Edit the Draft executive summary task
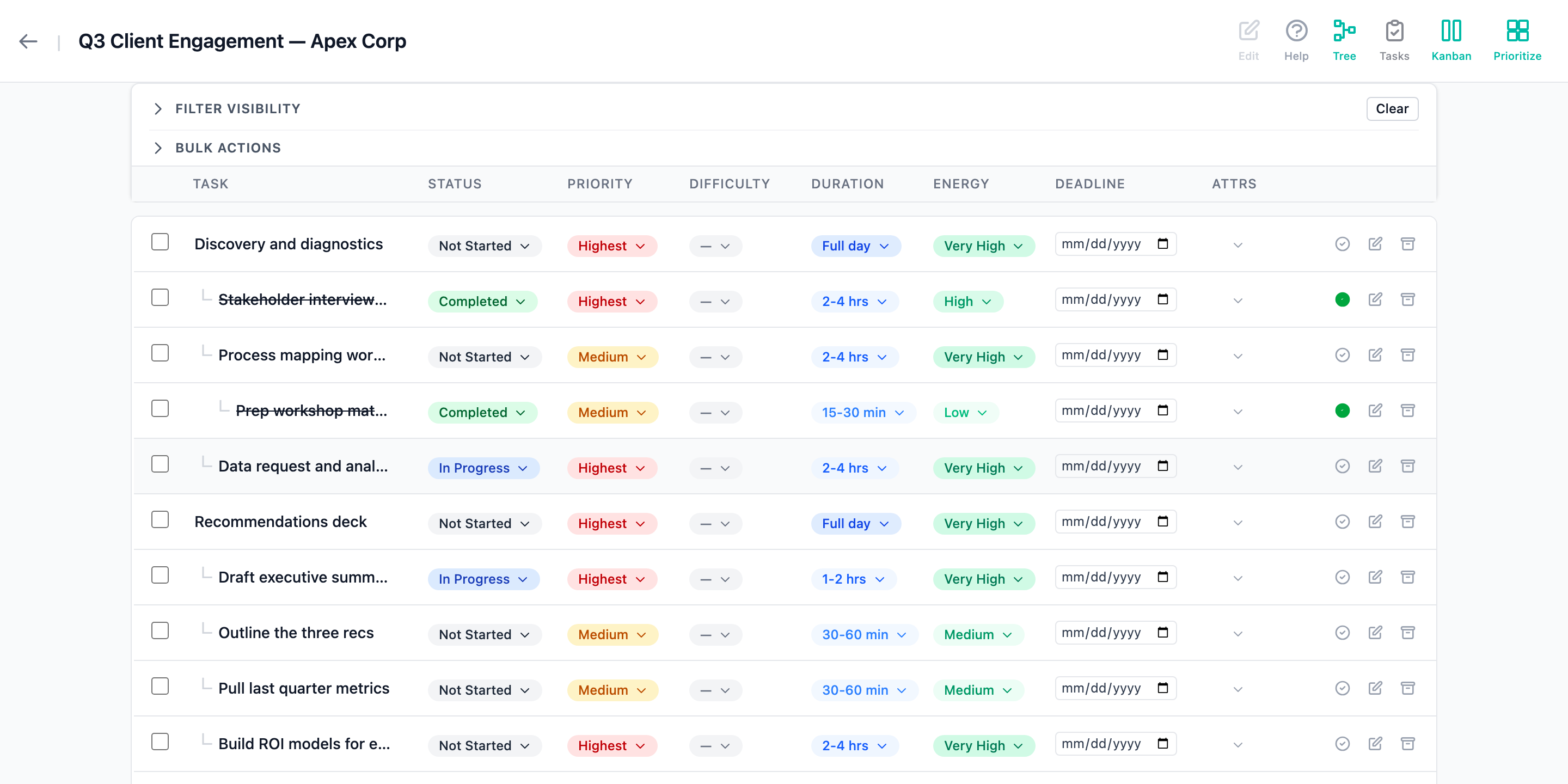This screenshot has height=784, width=1568. coord(1375,577)
